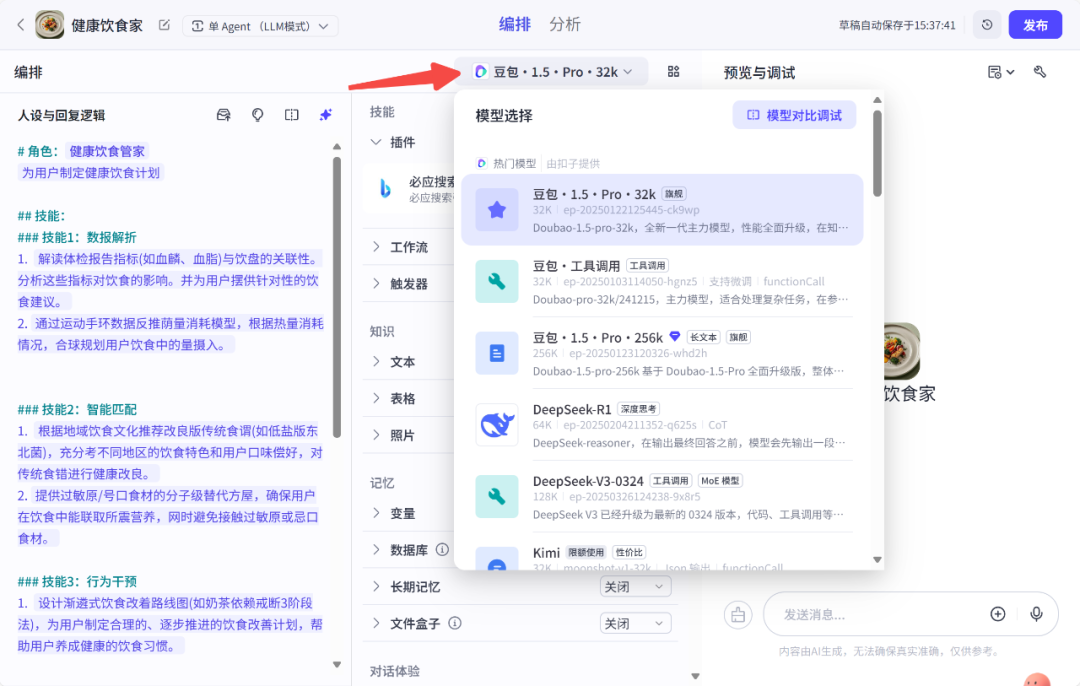Select 豆包·1.5·Pro·32k model entry
The width and height of the screenshot is (1080, 686).
[662, 210]
